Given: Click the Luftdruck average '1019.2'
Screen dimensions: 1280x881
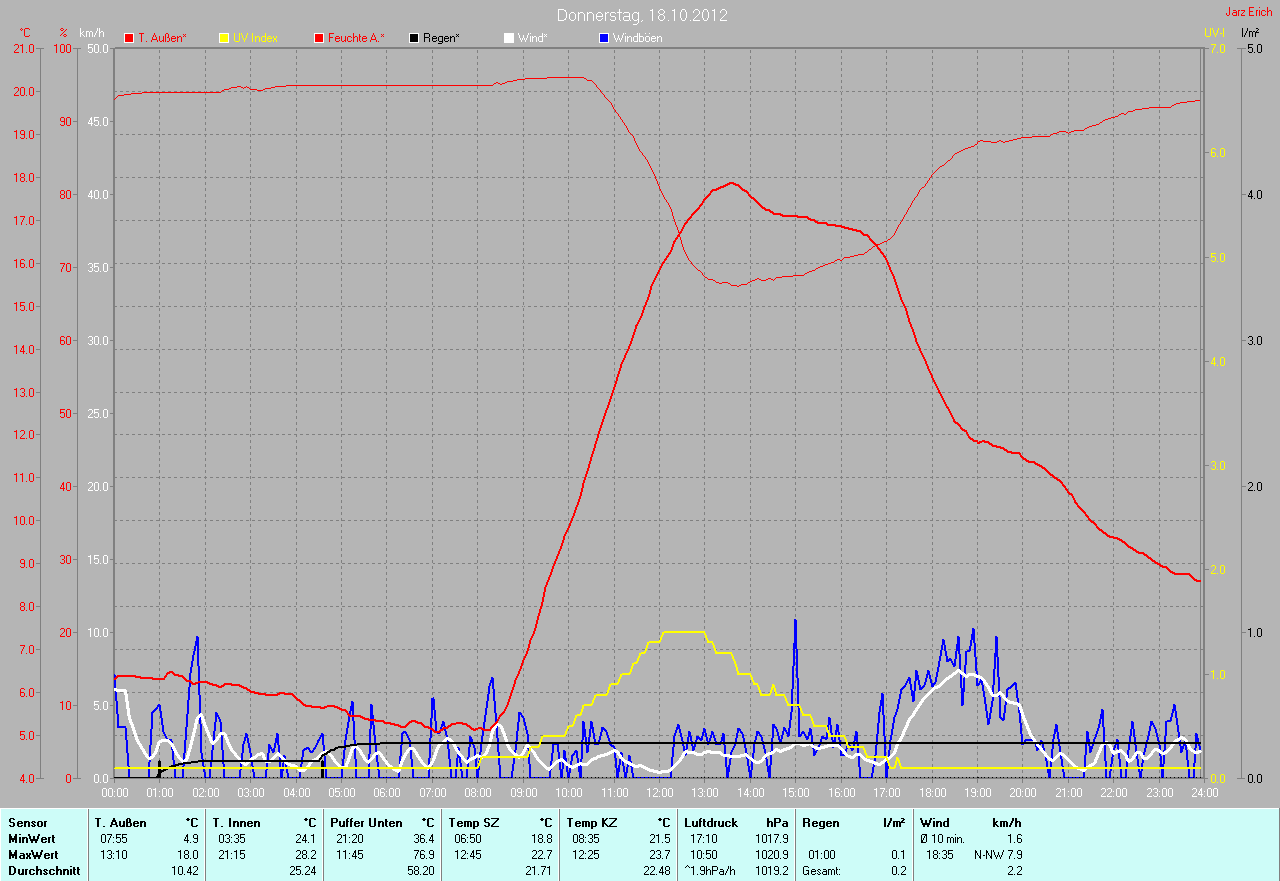Looking at the screenshot, I should pos(773,871).
